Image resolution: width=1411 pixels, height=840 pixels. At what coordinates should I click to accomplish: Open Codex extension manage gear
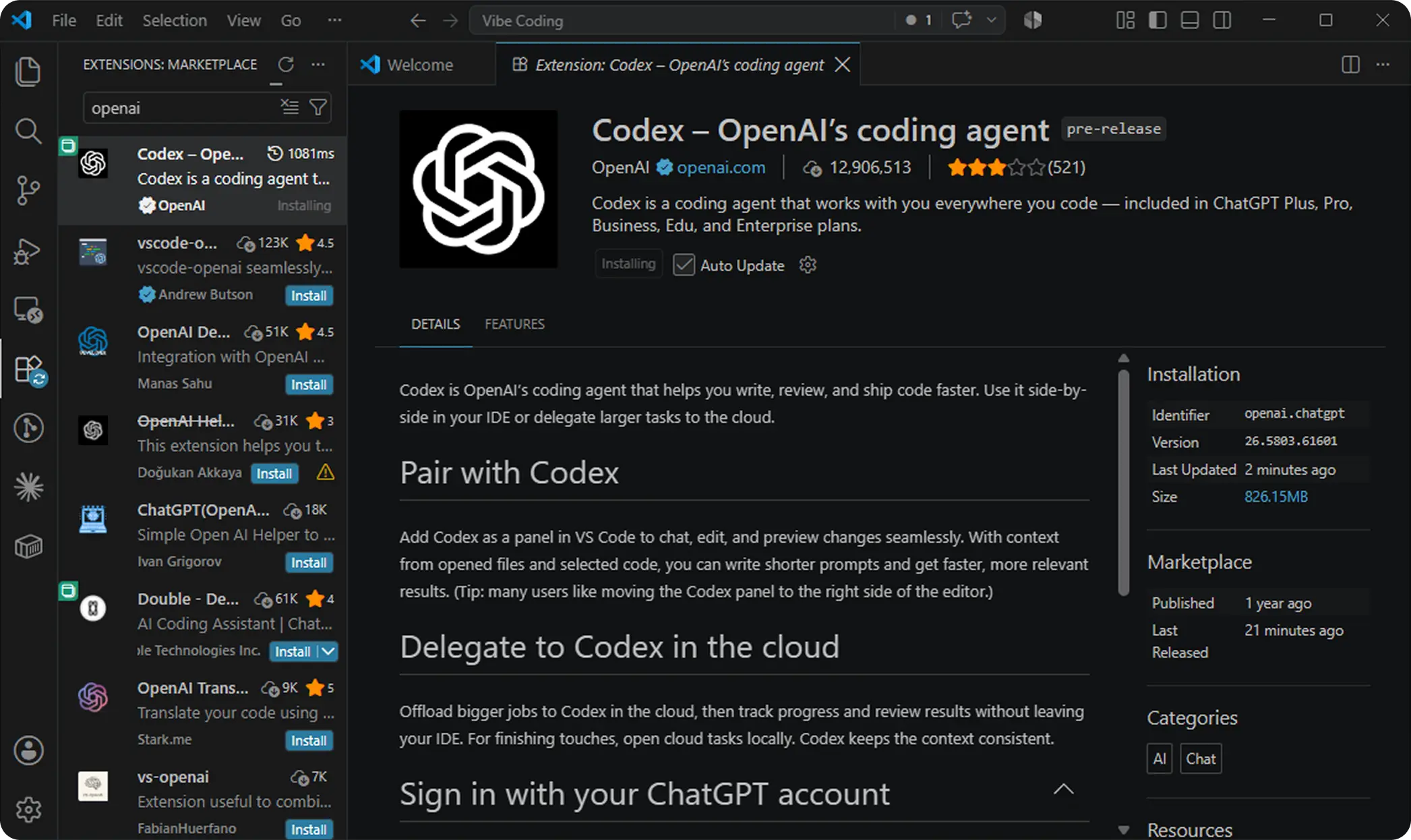click(x=808, y=265)
